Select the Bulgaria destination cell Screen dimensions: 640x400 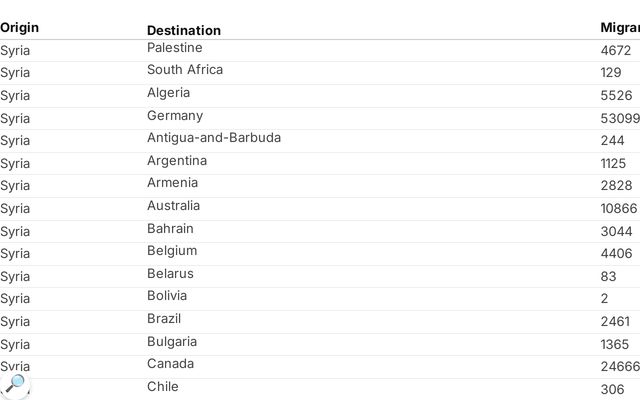172,342
